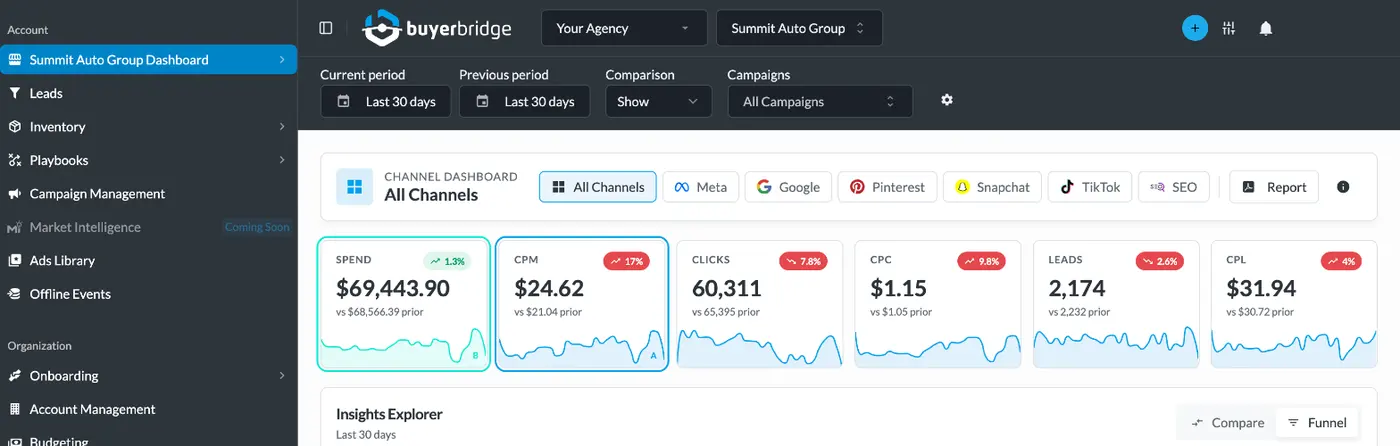Select the SEO channel tab
This screenshot has height=446, width=1400.
pyautogui.click(x=1174, y=187)
